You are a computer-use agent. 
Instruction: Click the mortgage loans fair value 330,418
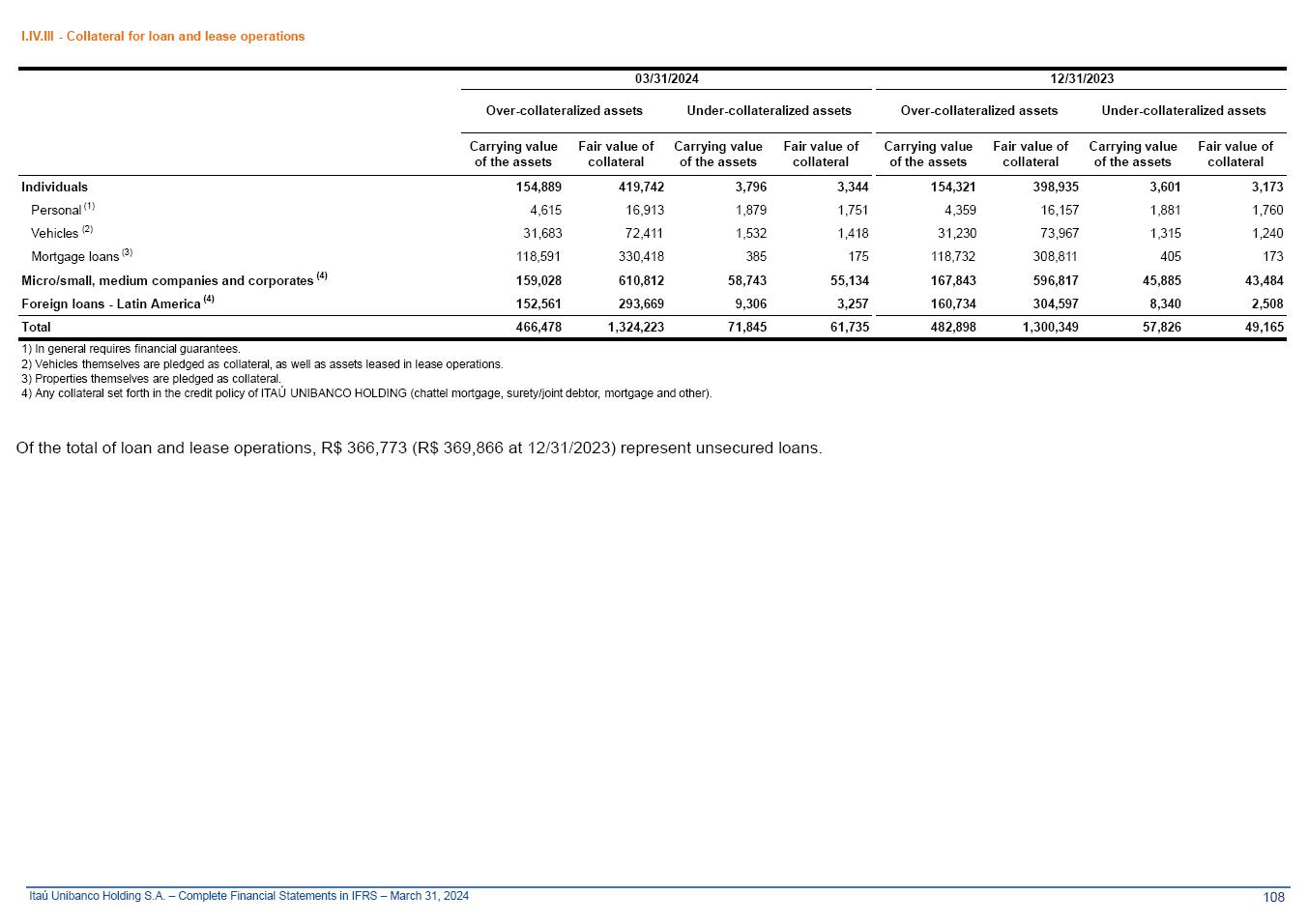641,257
